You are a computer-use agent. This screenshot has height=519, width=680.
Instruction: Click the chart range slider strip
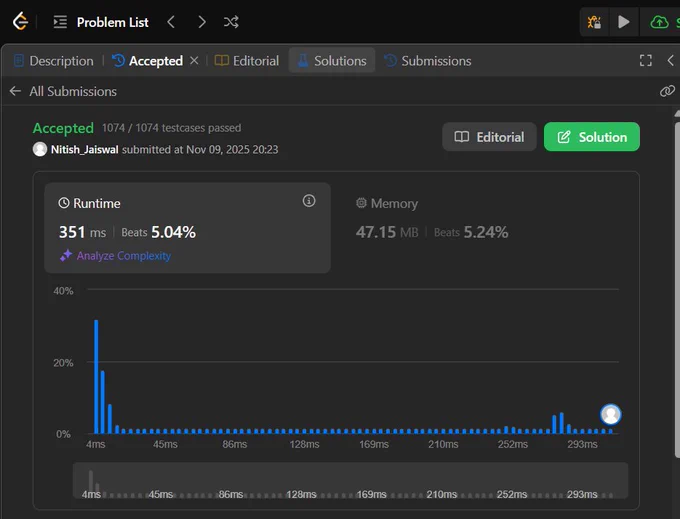[350, 480]
